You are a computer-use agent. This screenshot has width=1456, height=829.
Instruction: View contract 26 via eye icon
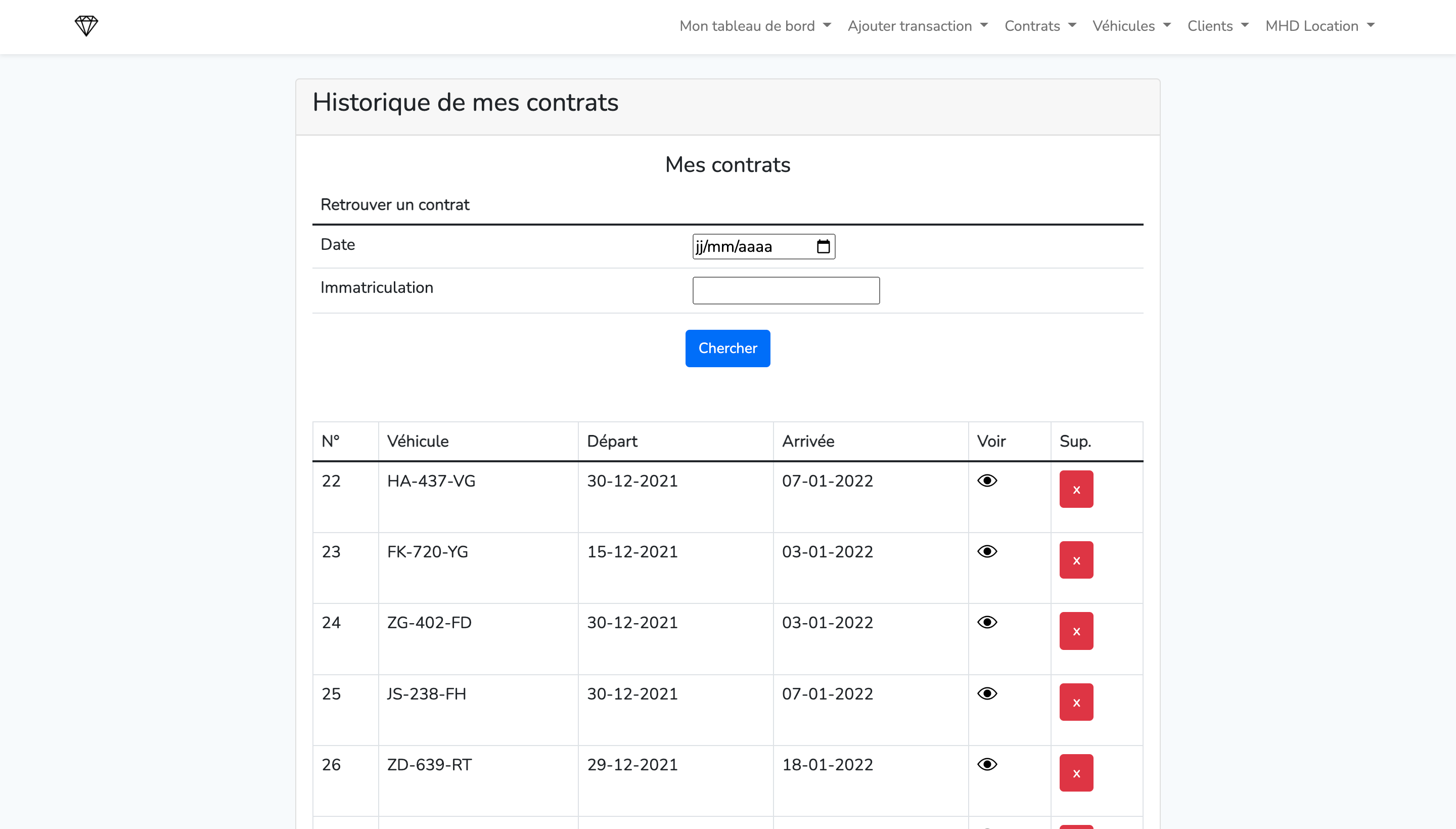(x=987, y=764)
